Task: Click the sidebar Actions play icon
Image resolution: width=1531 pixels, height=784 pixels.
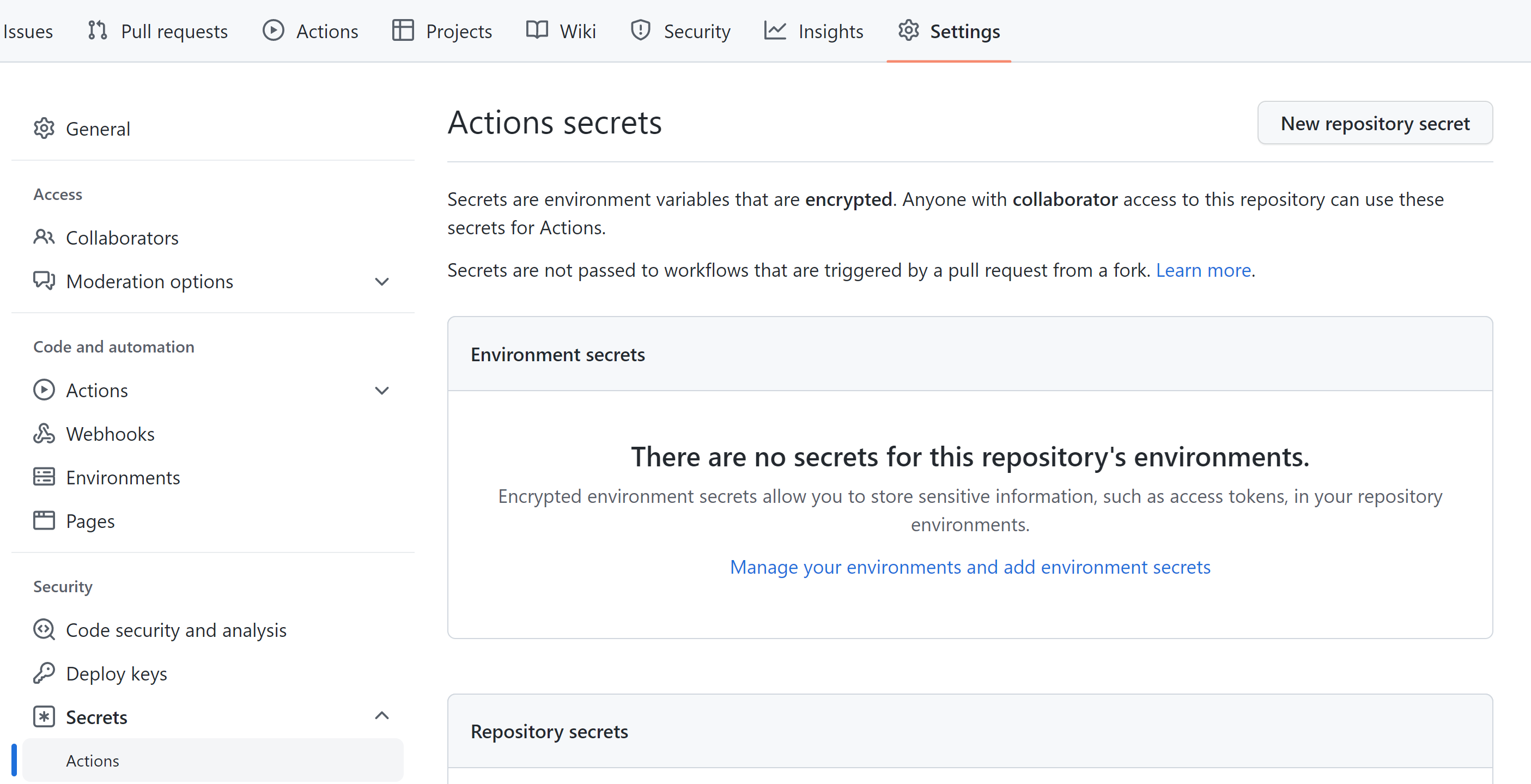Action: point(44,390)
